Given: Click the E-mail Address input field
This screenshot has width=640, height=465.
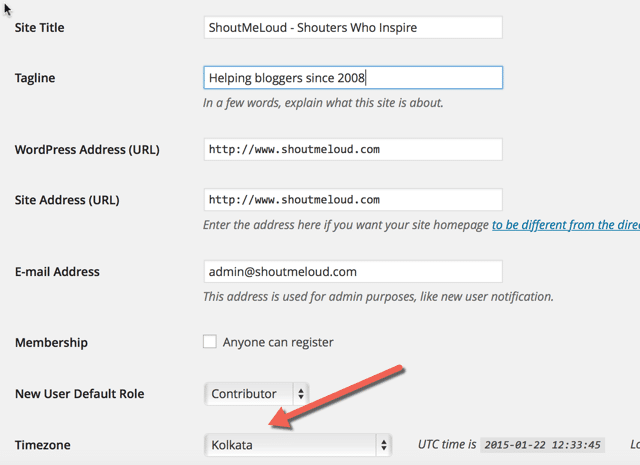Looking at the screenshot, I should coord(352,271).
